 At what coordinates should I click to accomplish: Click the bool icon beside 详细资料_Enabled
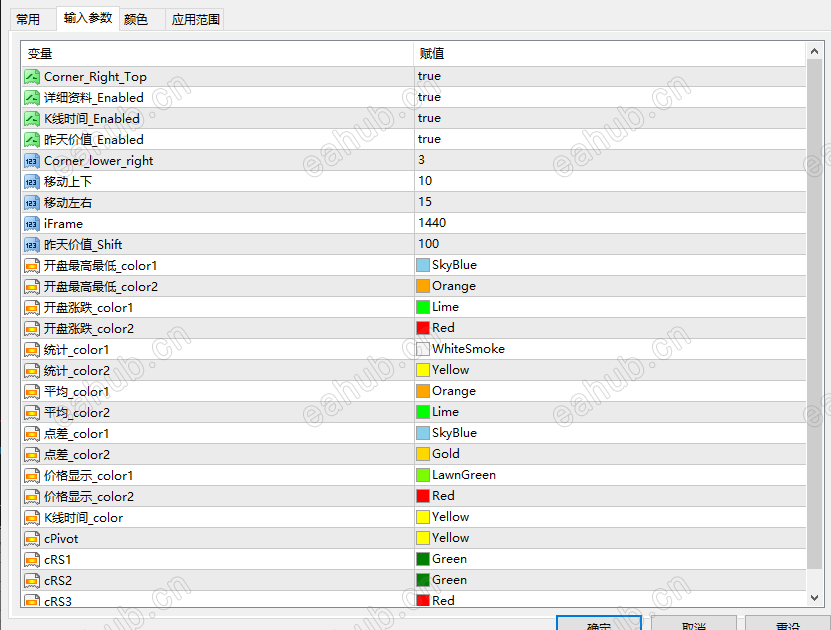(x=32, y=98)
